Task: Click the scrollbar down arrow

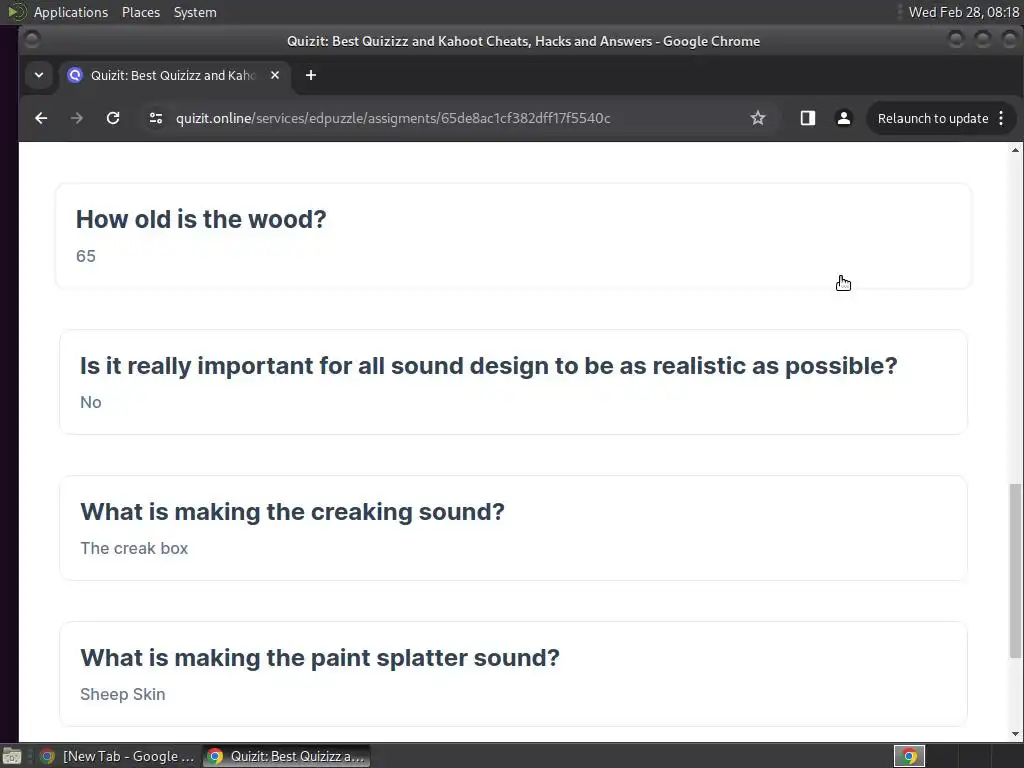Action: coord(1015,733)
